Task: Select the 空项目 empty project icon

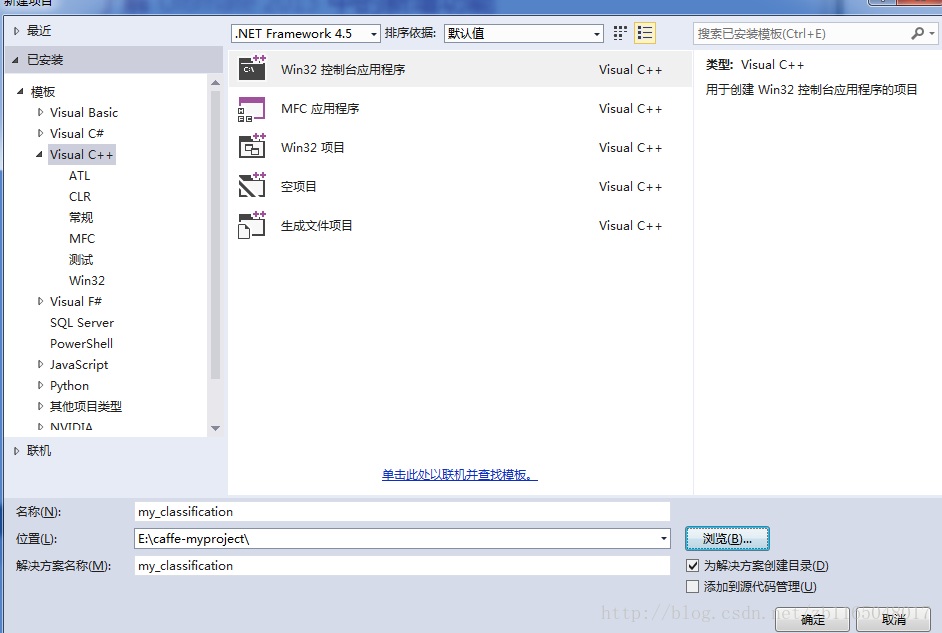Action: 252,186
